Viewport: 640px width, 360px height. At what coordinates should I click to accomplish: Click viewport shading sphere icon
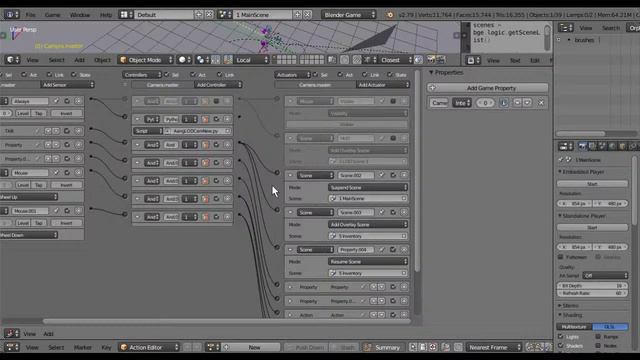click(184, 60)
